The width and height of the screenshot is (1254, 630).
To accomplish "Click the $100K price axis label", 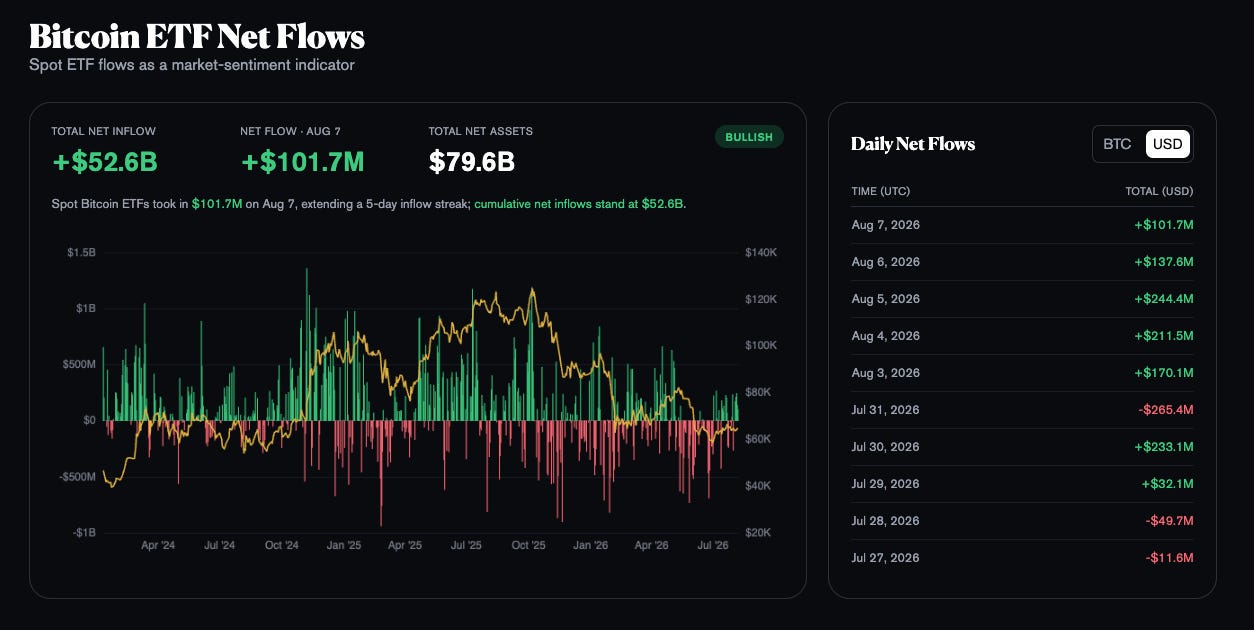I will (761, 346).
